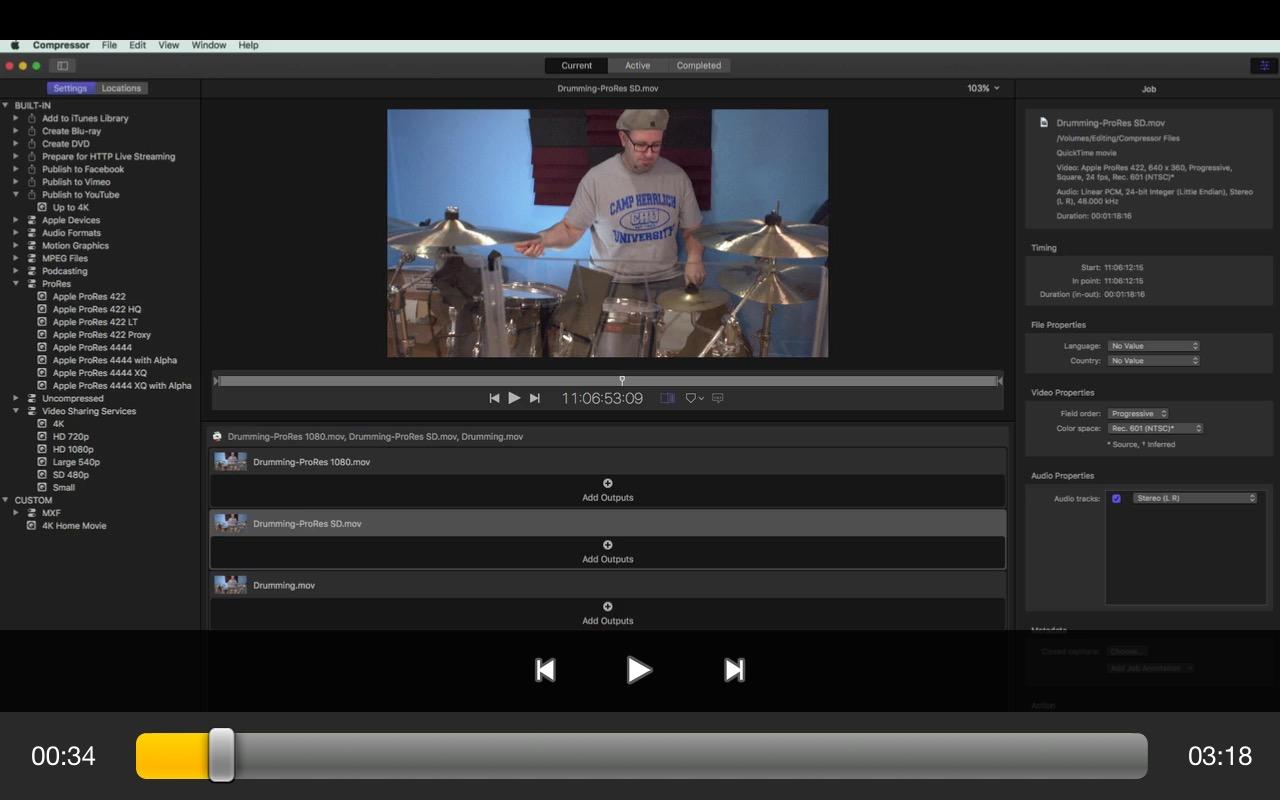Screen dimensions: 1280x800
Task: Go to next frame in Compressor preview
Action: [x=535, y=398]
